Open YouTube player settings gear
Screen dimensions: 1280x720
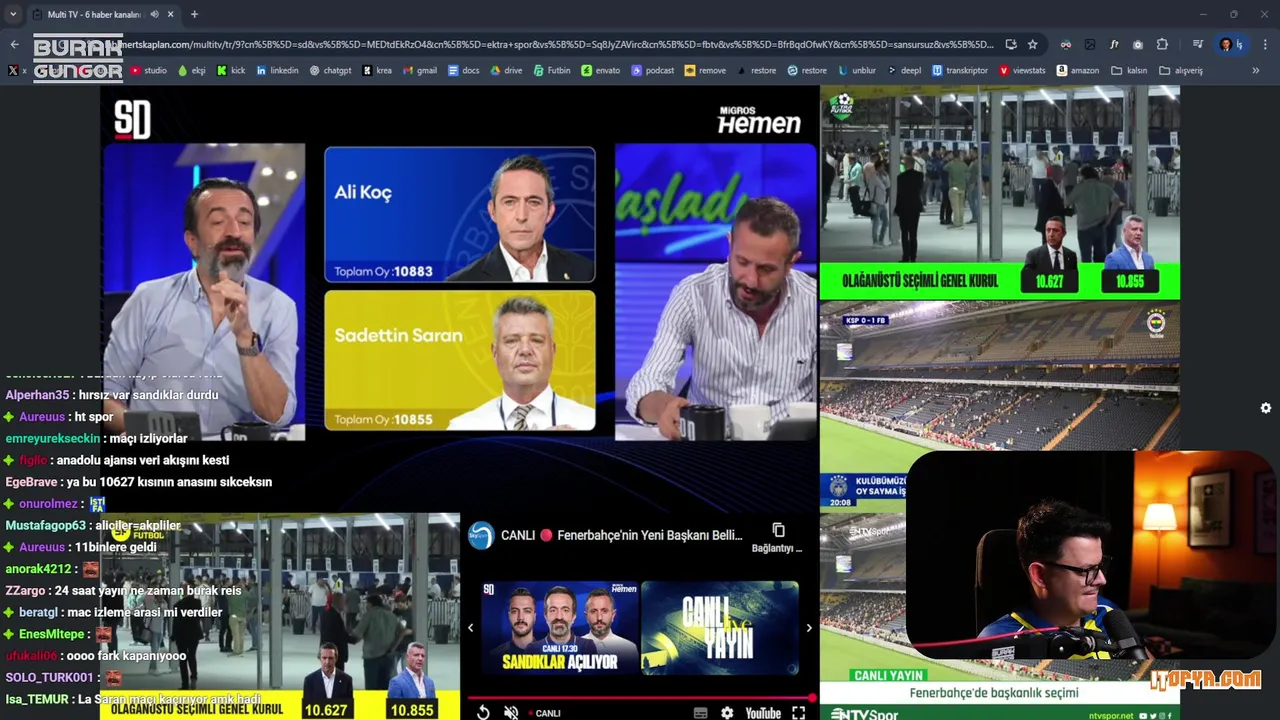pyautogui.click(x=727, y=713)
